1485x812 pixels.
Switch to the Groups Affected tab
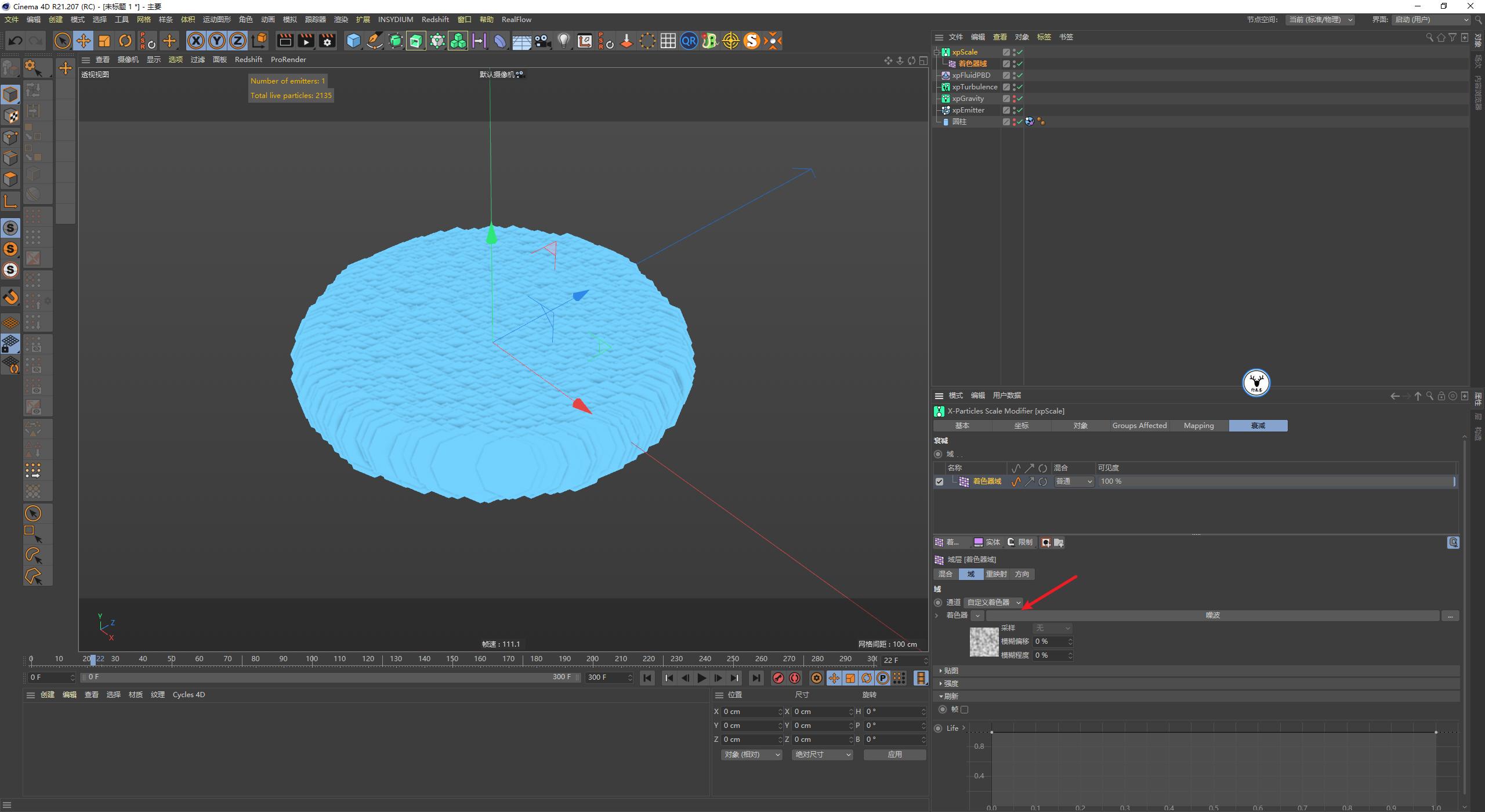(x=1139, y=425)
